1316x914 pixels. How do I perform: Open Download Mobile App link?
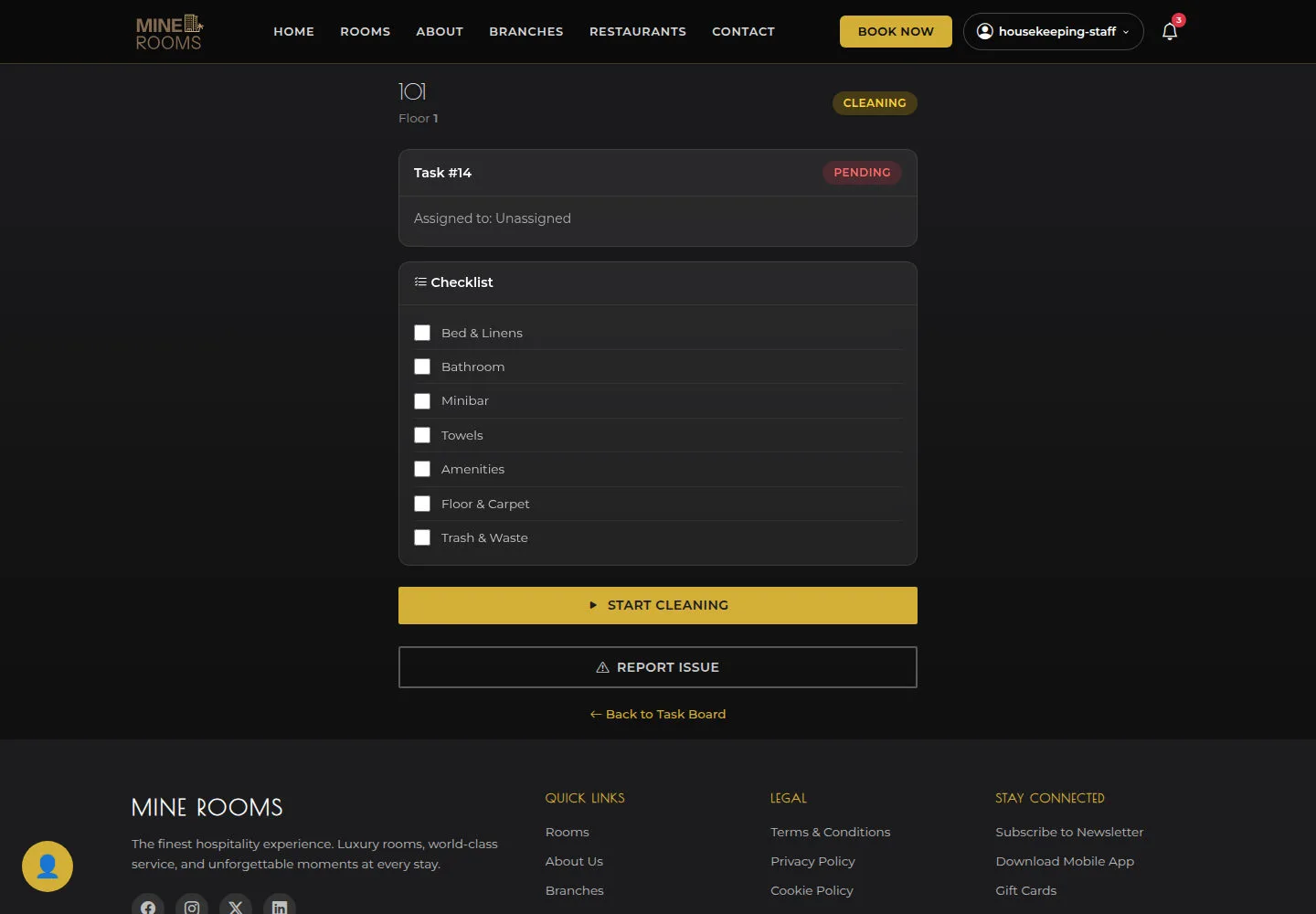tap(1065, 862)
